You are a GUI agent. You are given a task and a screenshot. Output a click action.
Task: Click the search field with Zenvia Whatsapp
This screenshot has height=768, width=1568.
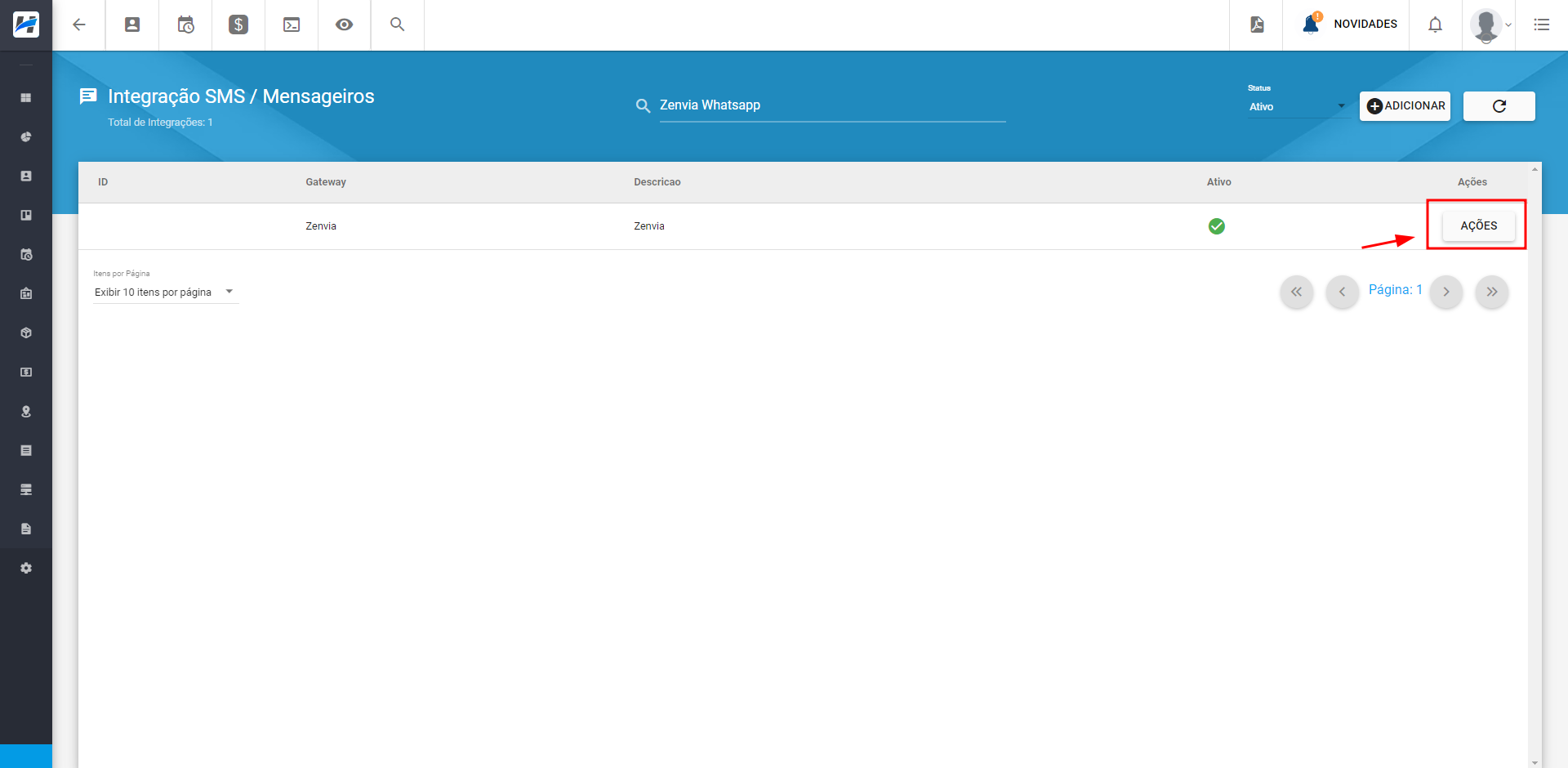[832, 105]
